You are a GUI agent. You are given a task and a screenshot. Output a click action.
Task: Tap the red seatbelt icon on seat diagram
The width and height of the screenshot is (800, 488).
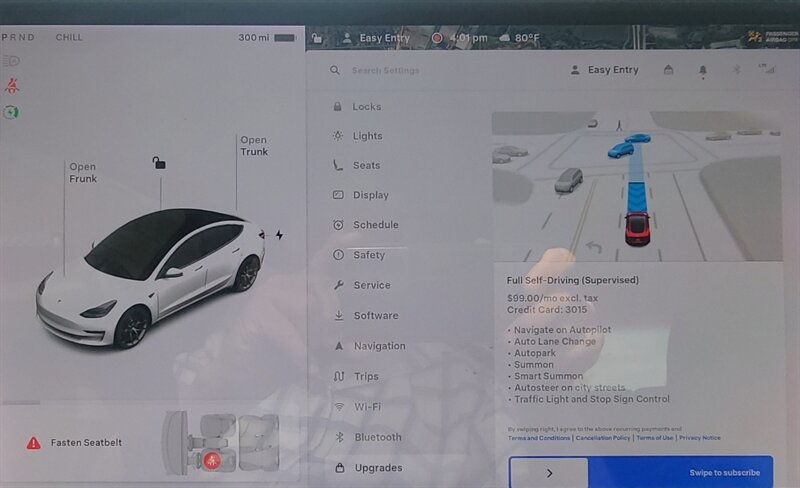(x=212, y=460)
